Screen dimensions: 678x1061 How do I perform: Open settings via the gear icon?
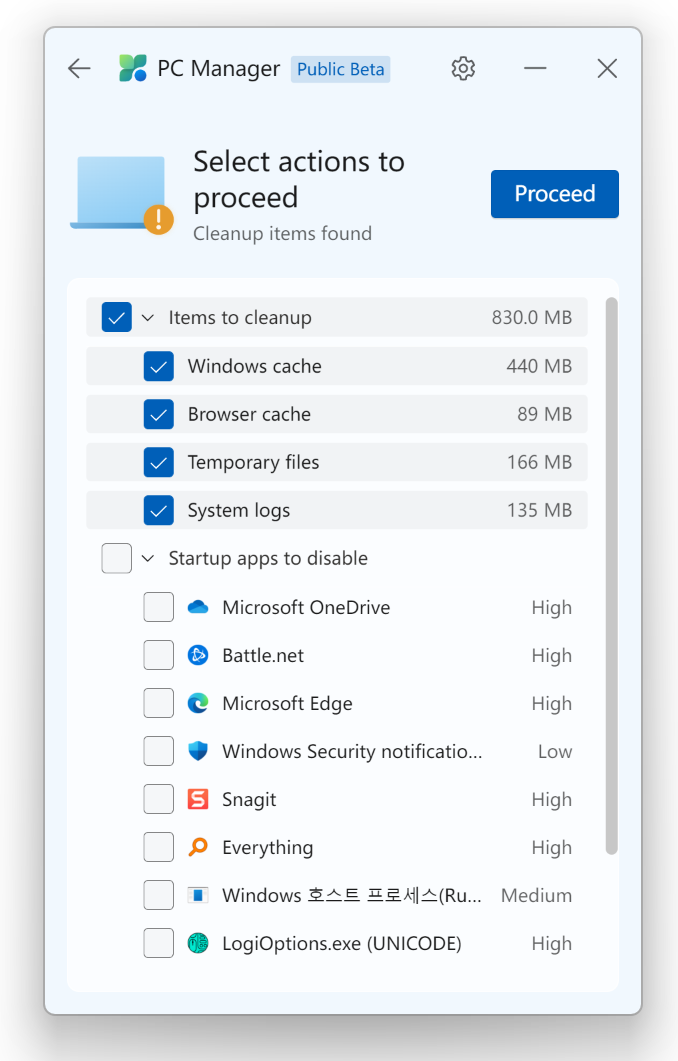coord(463,68)
